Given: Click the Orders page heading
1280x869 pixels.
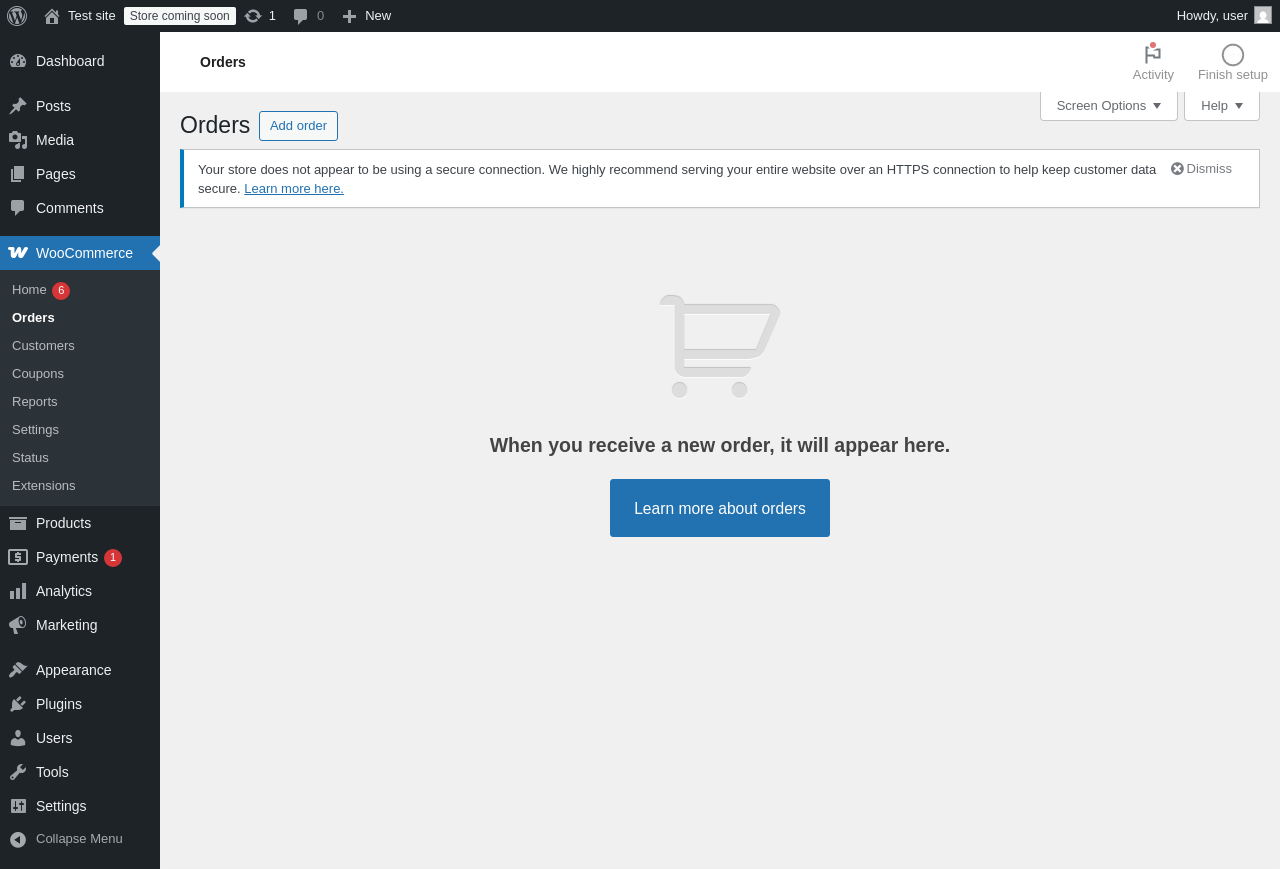Looking at the screenshot, I should pyautogui.click(x=215, y=126).
